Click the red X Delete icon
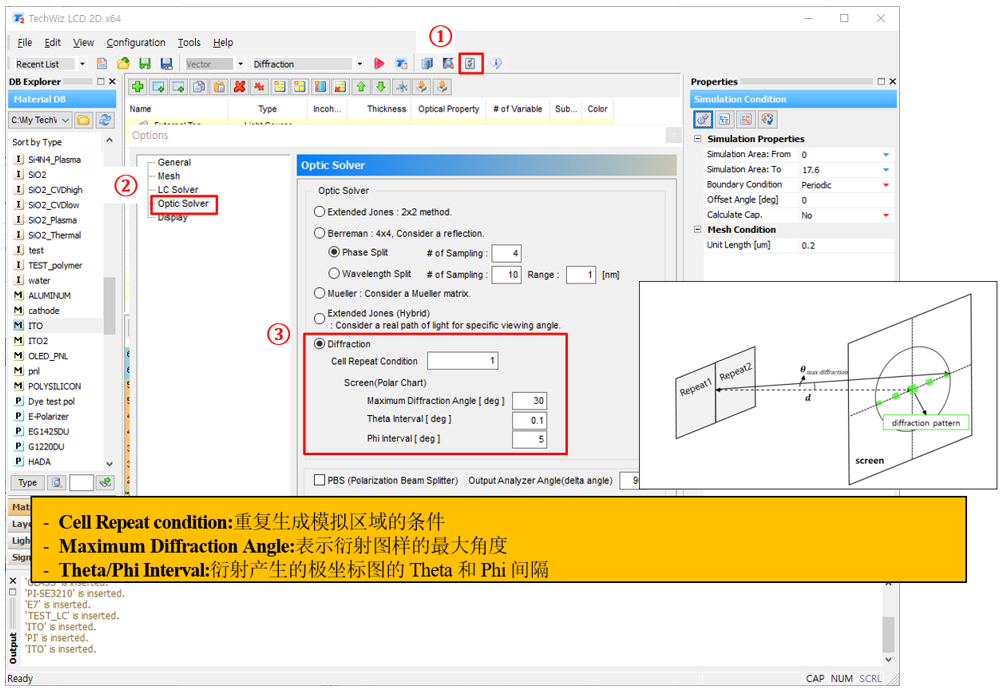Screen dimensions: 1002x693 click(x=239, y=87)
